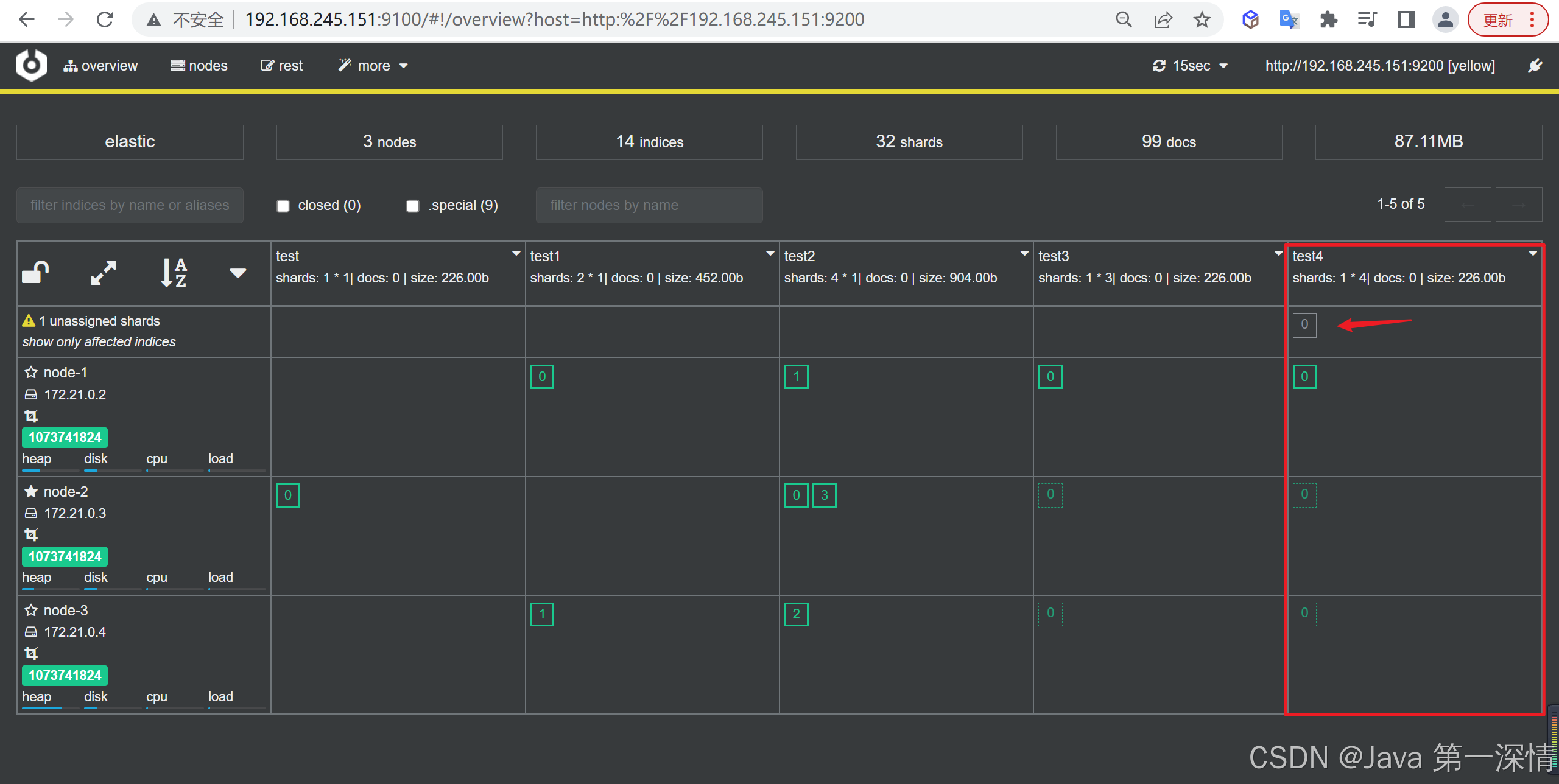
Task: Click the shard allocation unlock icon
Action: coord(35,273)
